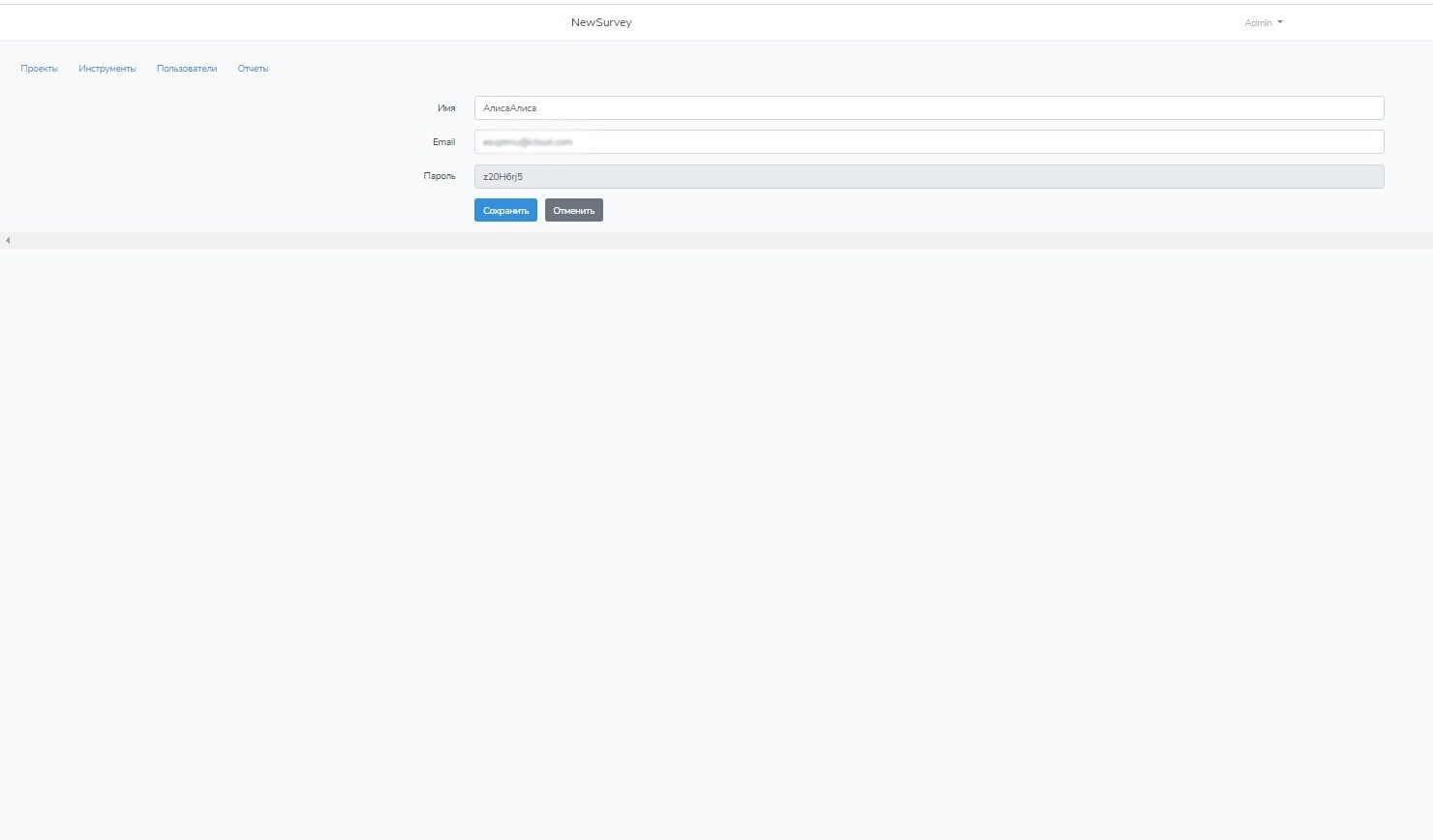Click the z20H6rj5 password value

(503, 177)
